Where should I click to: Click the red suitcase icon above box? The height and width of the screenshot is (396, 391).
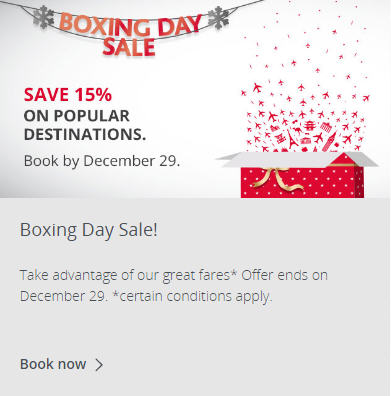point(305,140)
